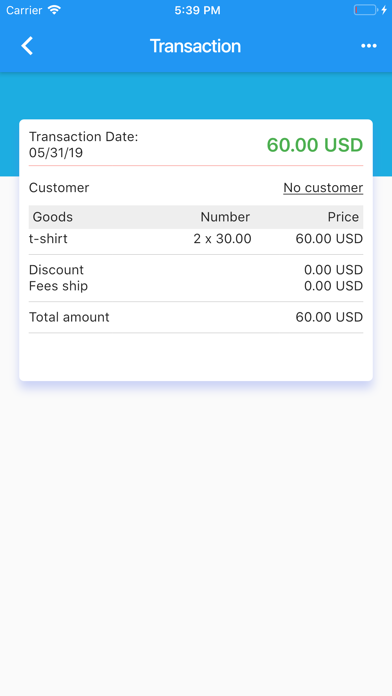Viewport: 392px width, 696px height.
Task: Open the three-dot more options menu
Action: (x=369, y=46)
